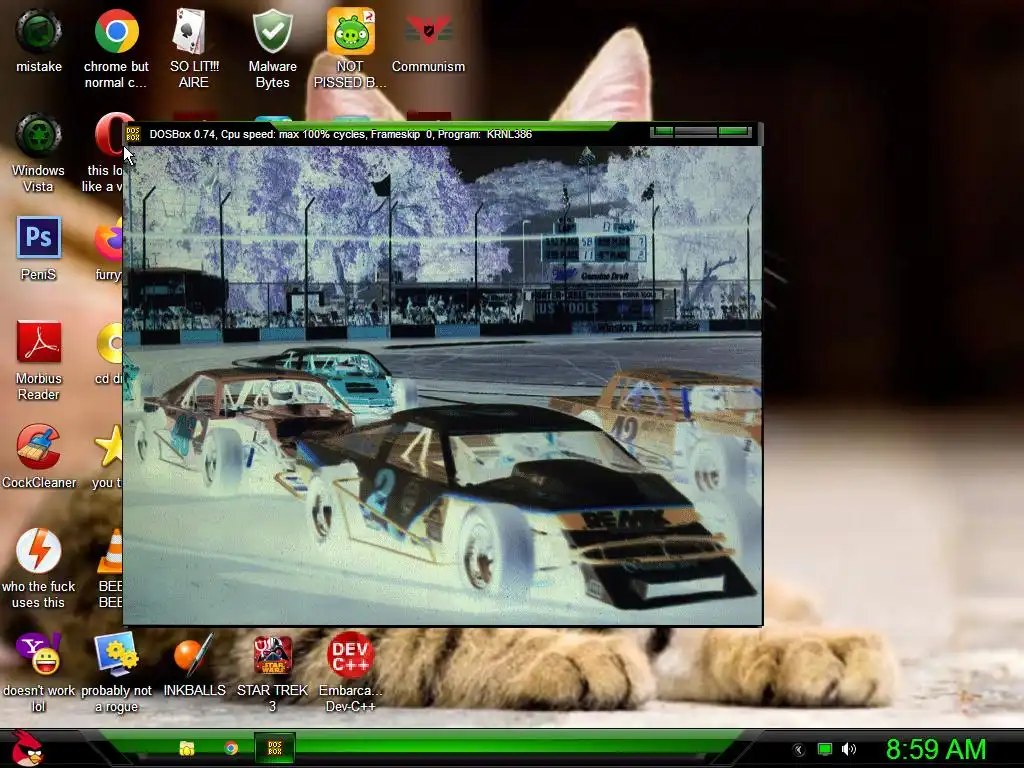1024x768 pixels.
Task: Close the DOSBox window
Action: (734, 132)
